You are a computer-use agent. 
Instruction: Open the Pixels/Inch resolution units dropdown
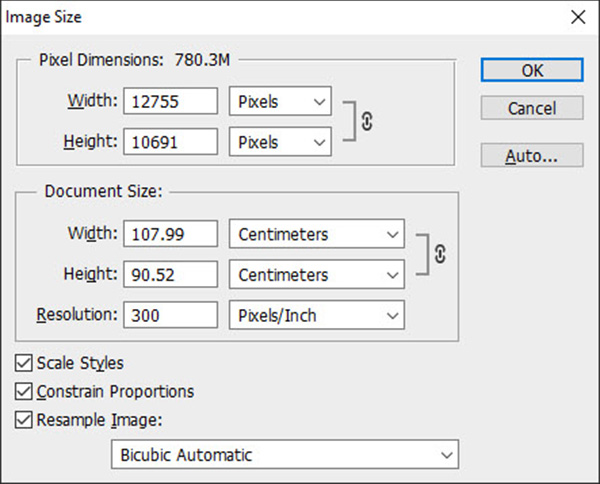coord(317,315)
